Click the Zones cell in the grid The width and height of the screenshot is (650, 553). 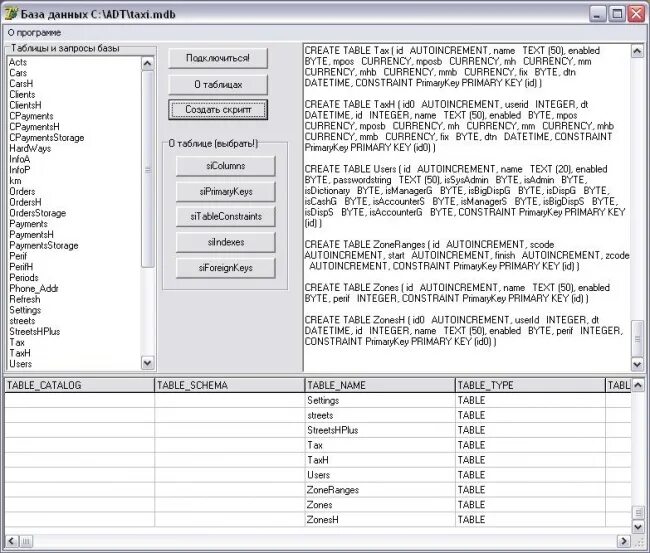380,505
